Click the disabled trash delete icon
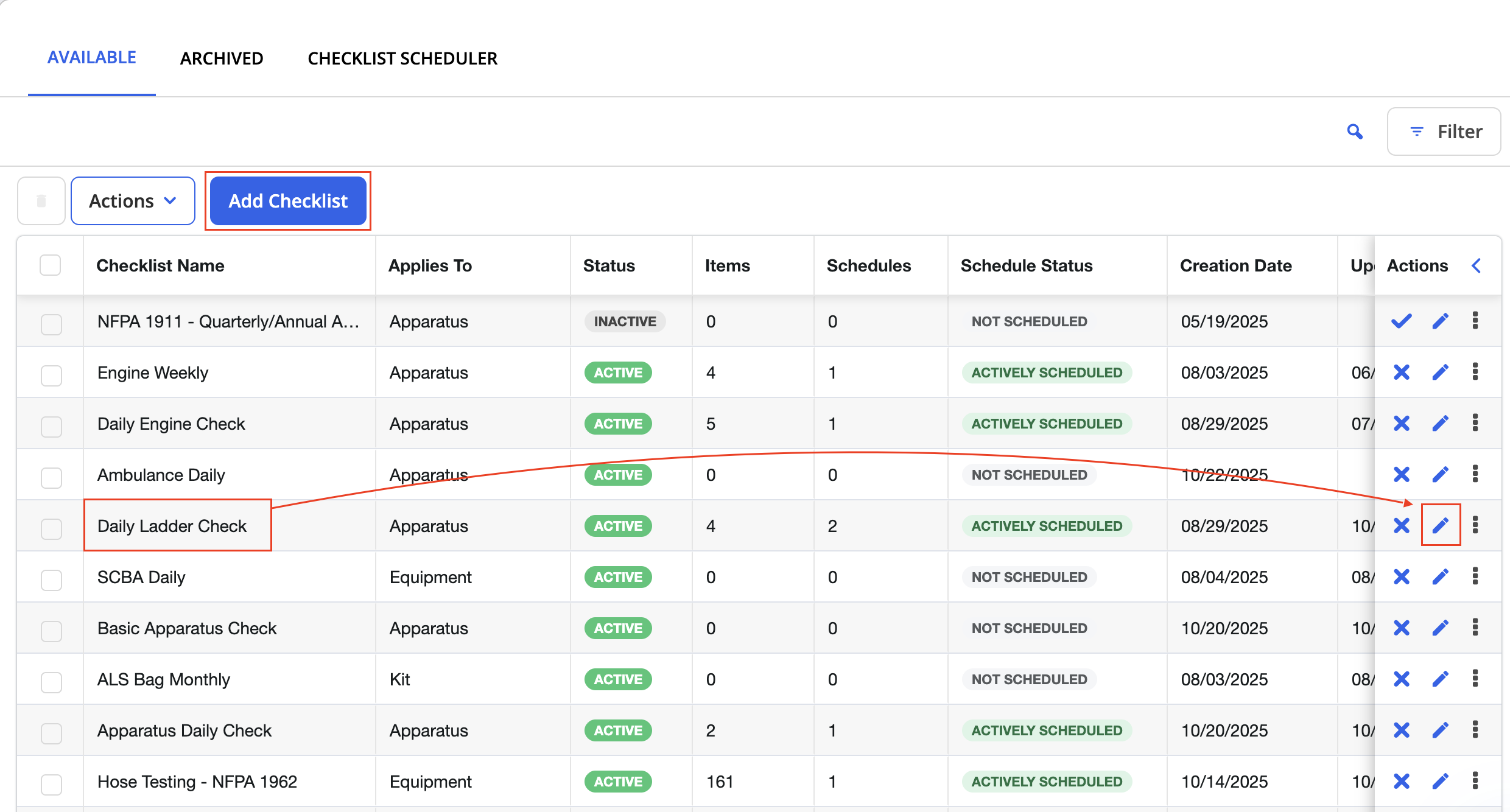Viewport: 1510px width, 812px height. coord(41,201)
